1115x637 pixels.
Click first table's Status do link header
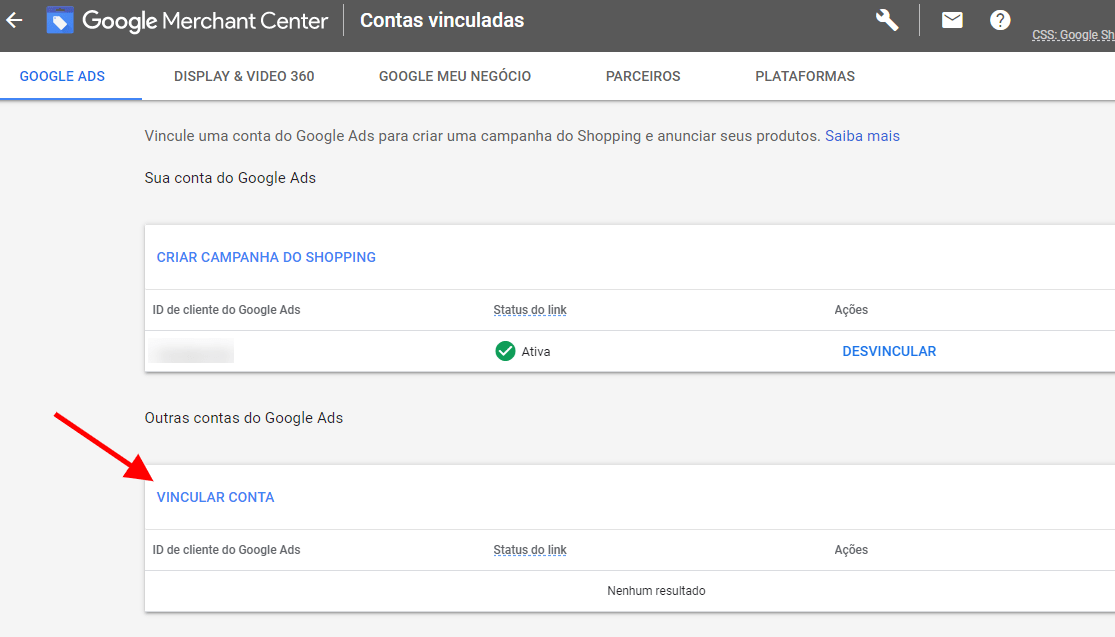(x=530, y=310)
